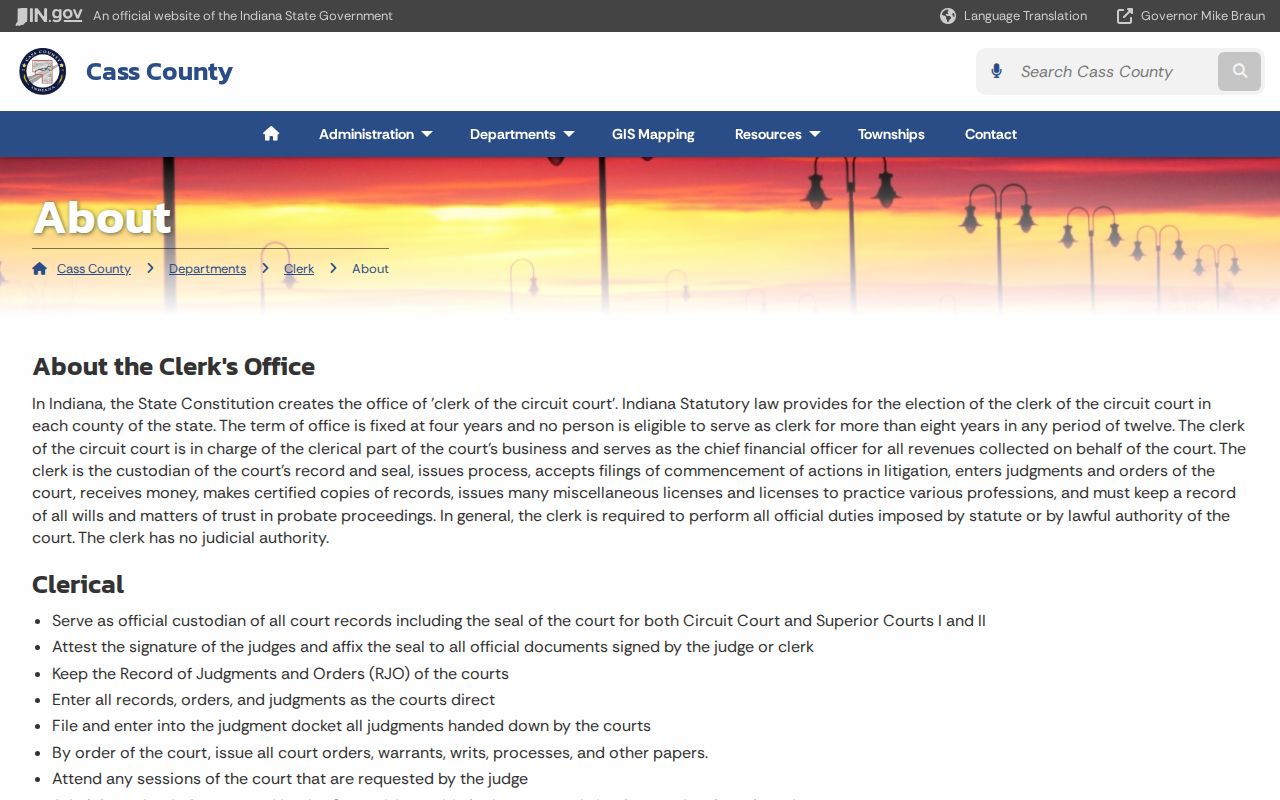Screen dimensions: 1280x800
Task: Click the microphone voice search icon
Action: (x=996, y=71)
